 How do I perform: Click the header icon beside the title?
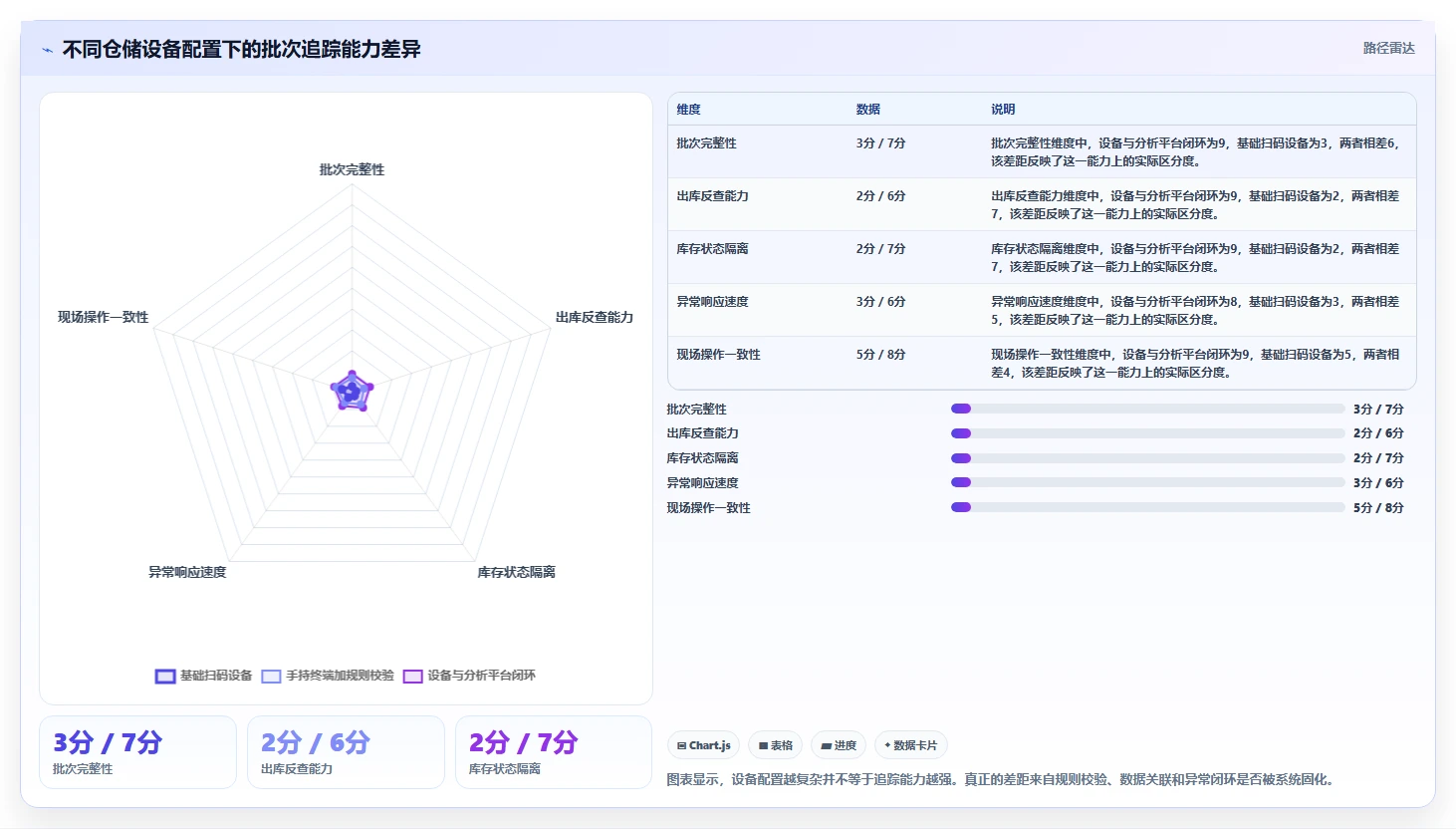click(x=47, y=50)
